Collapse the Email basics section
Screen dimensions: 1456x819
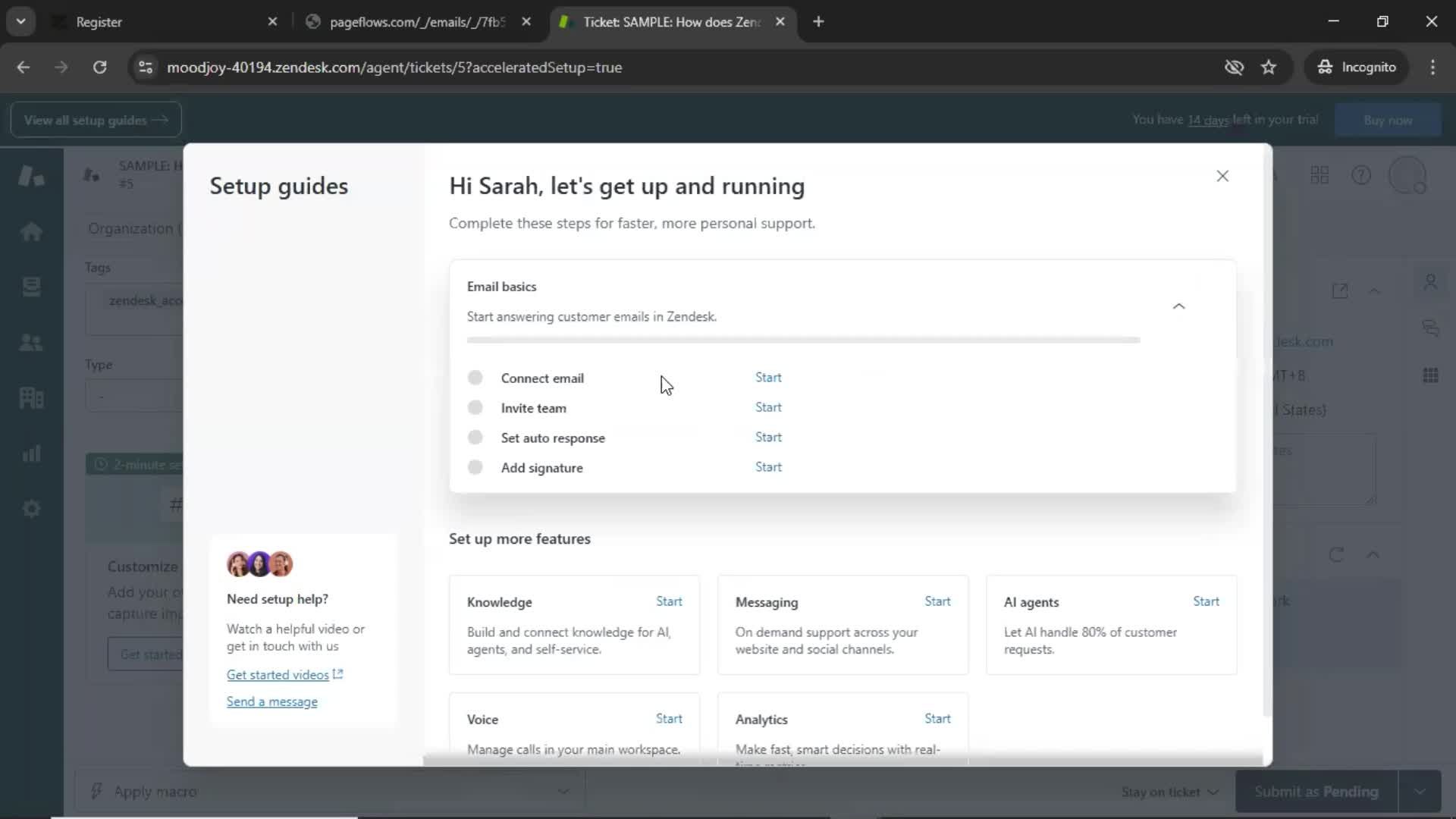pos(1178,306)
